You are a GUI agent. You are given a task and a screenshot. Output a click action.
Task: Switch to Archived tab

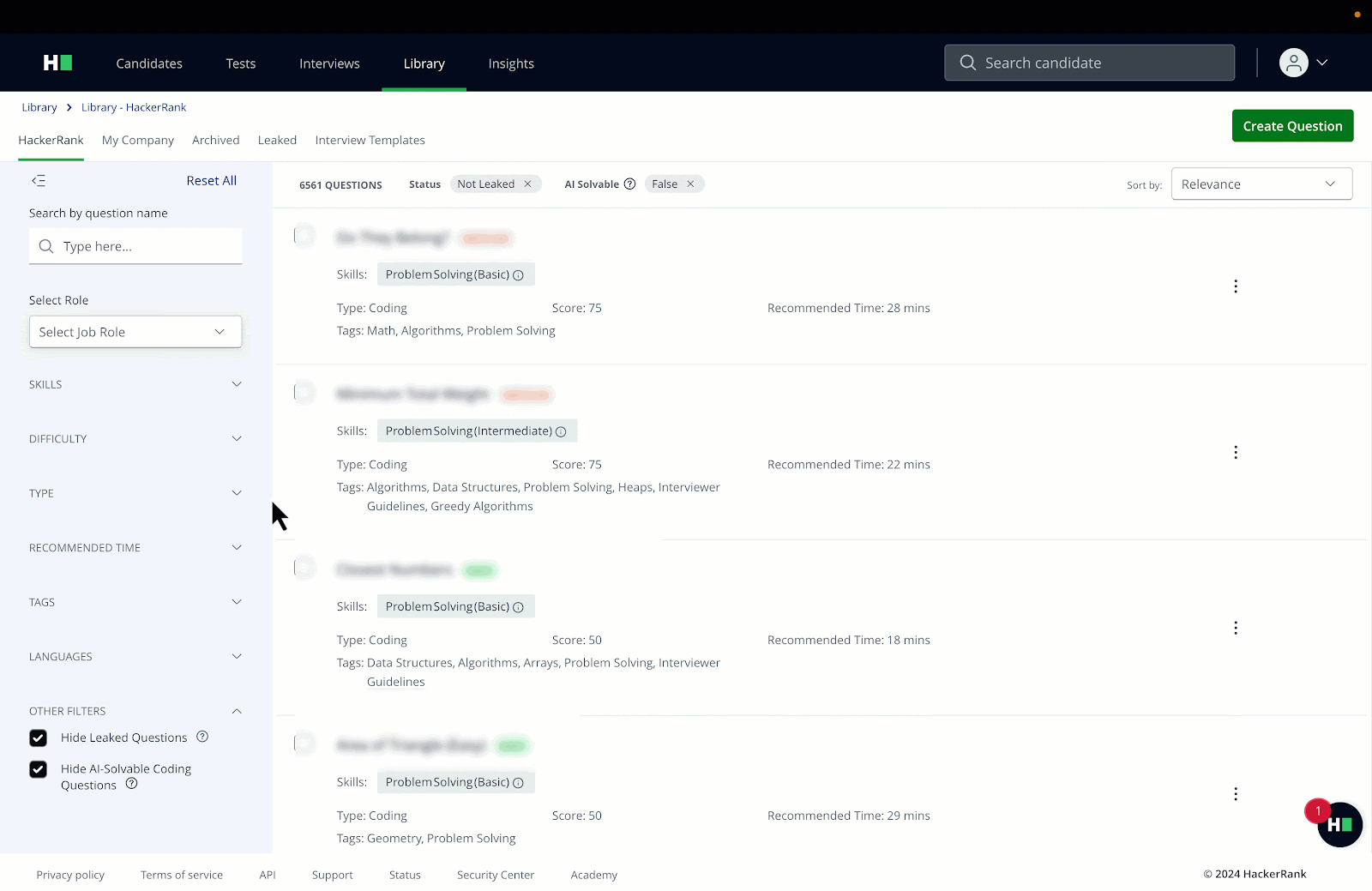216,140
